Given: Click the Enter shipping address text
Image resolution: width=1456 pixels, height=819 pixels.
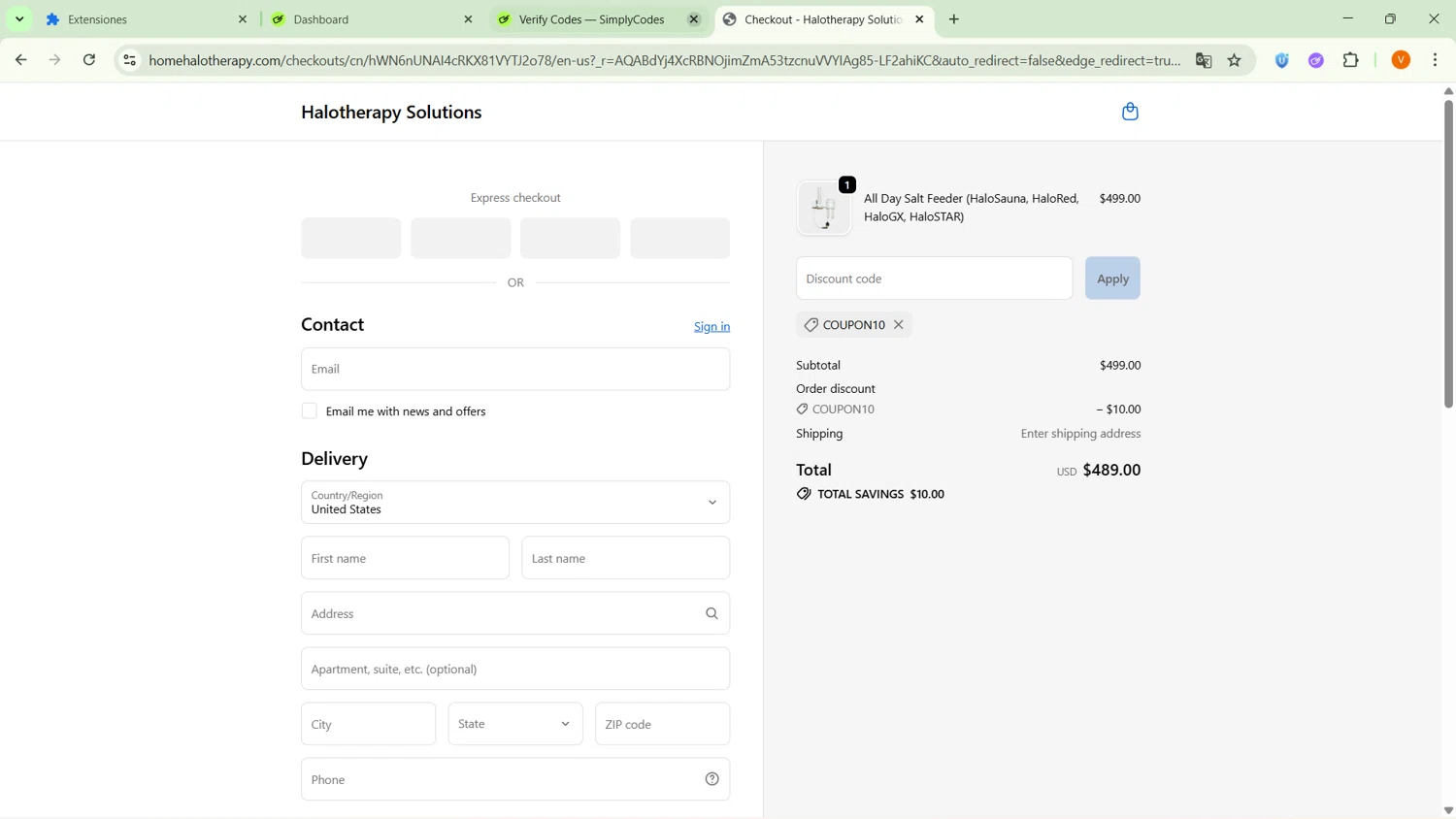Looking at the screenshot, I should (1080, 434).
